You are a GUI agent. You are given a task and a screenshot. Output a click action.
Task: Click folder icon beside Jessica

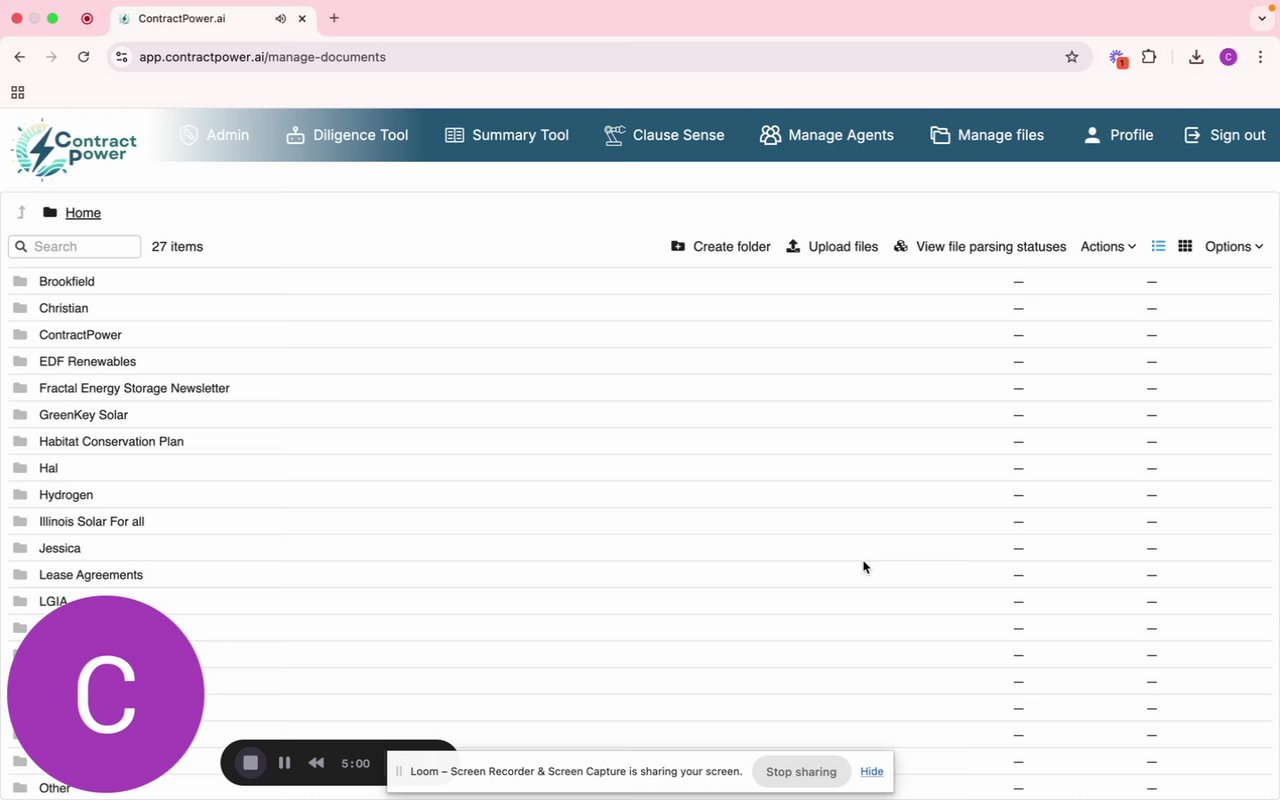pyautogui.click(x=20, y=547)
